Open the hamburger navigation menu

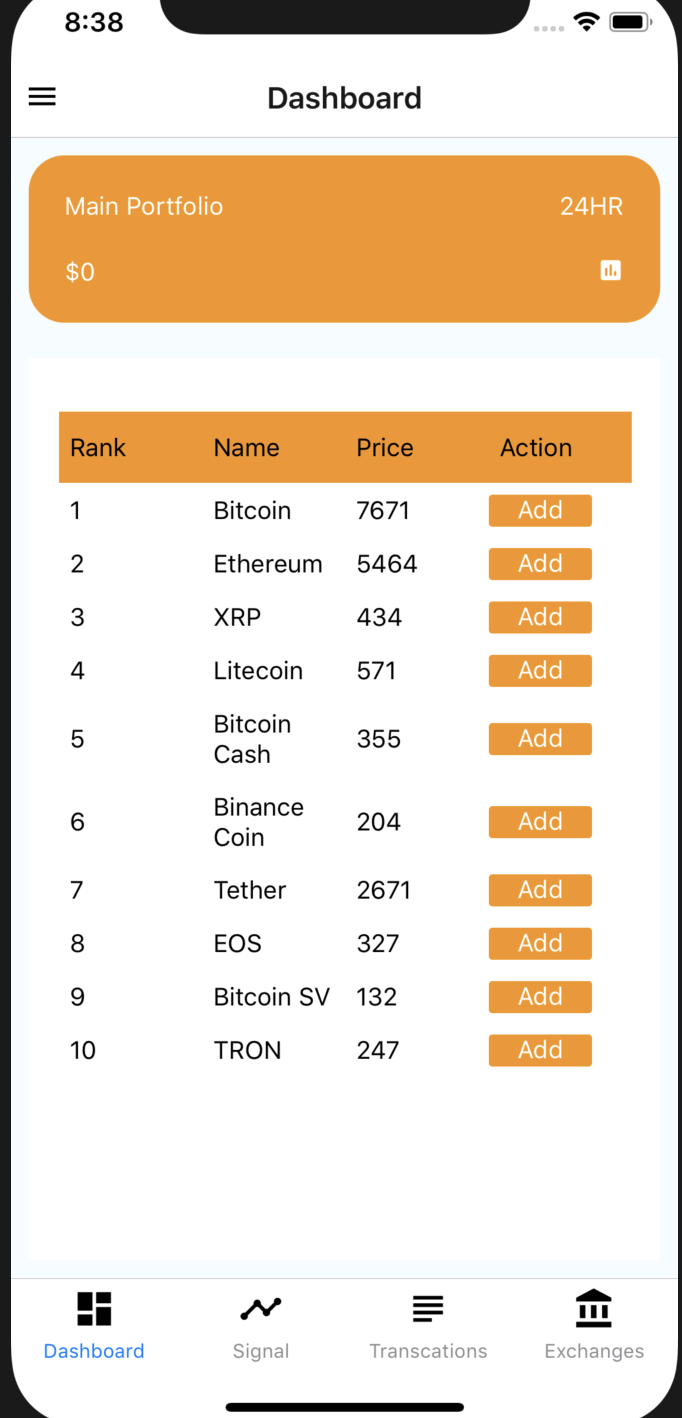pyautogui.click(x=41, y=96)
